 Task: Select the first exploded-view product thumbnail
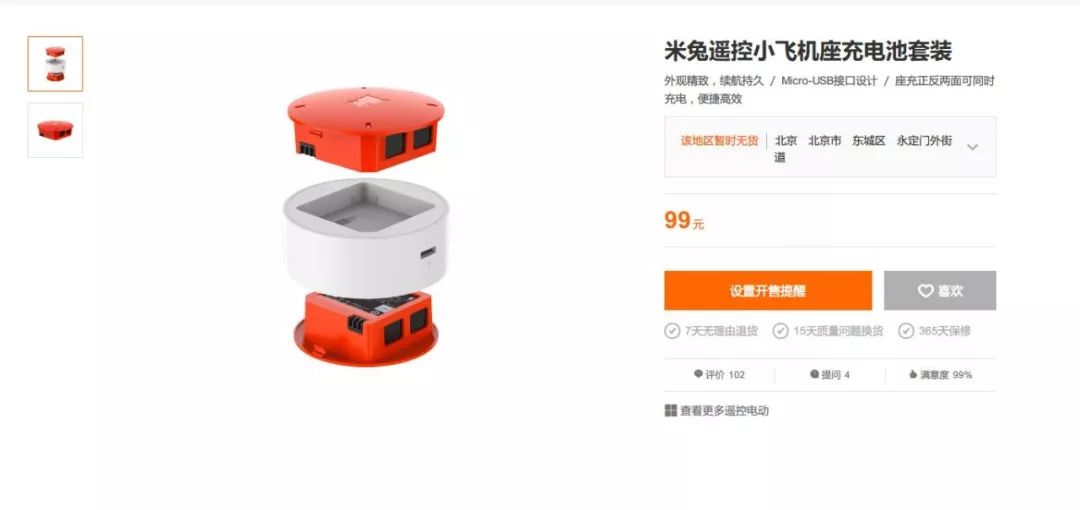pos(55,63)
